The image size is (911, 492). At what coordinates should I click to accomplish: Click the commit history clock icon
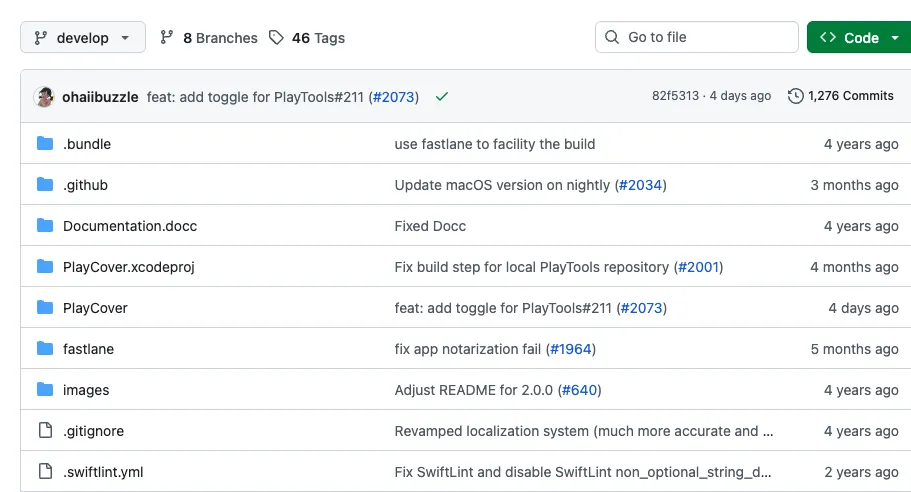pyautogui.click(x=796, y=96)
